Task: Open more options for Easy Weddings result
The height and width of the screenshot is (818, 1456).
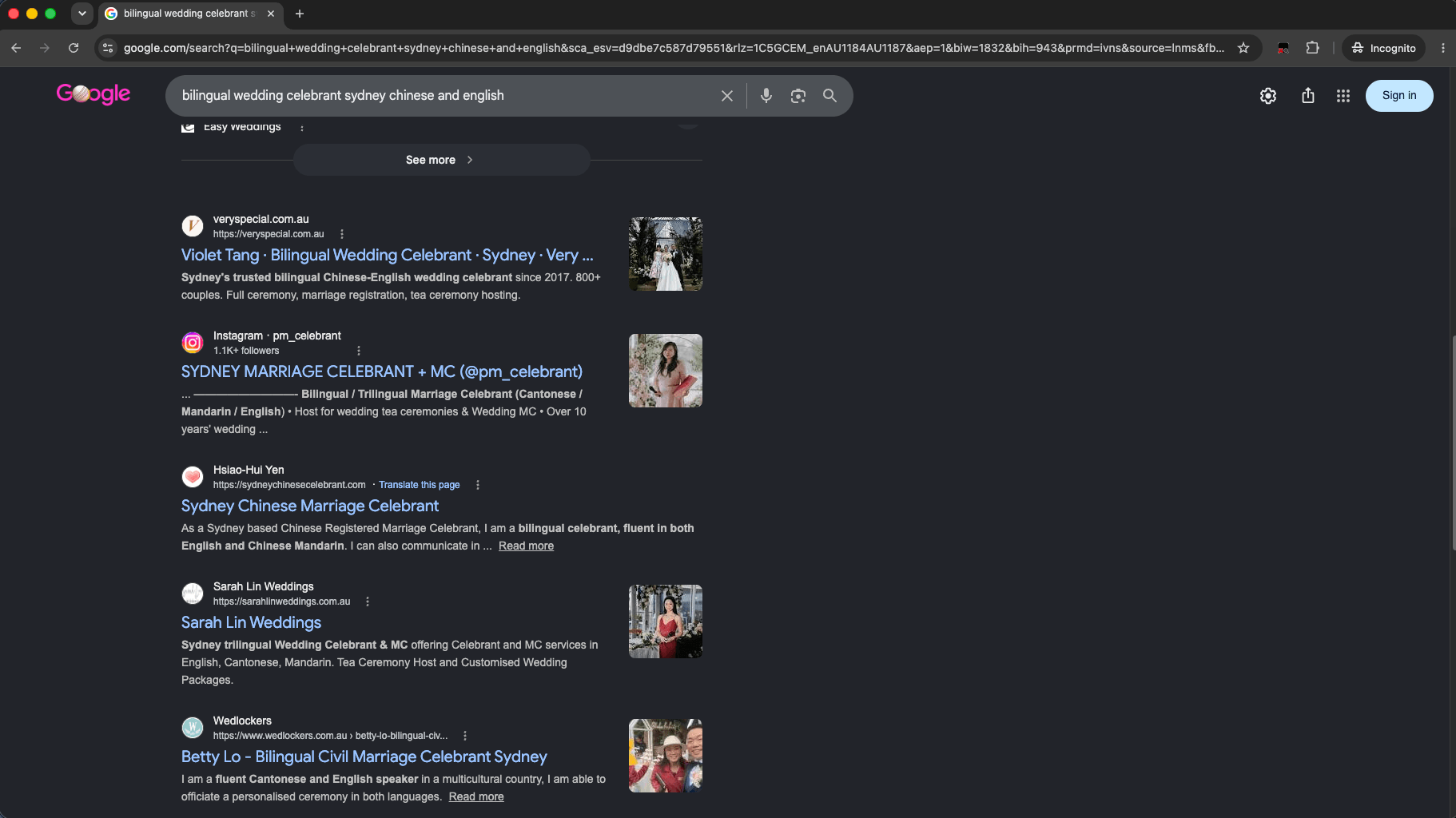Action: (x=302, y=128)
